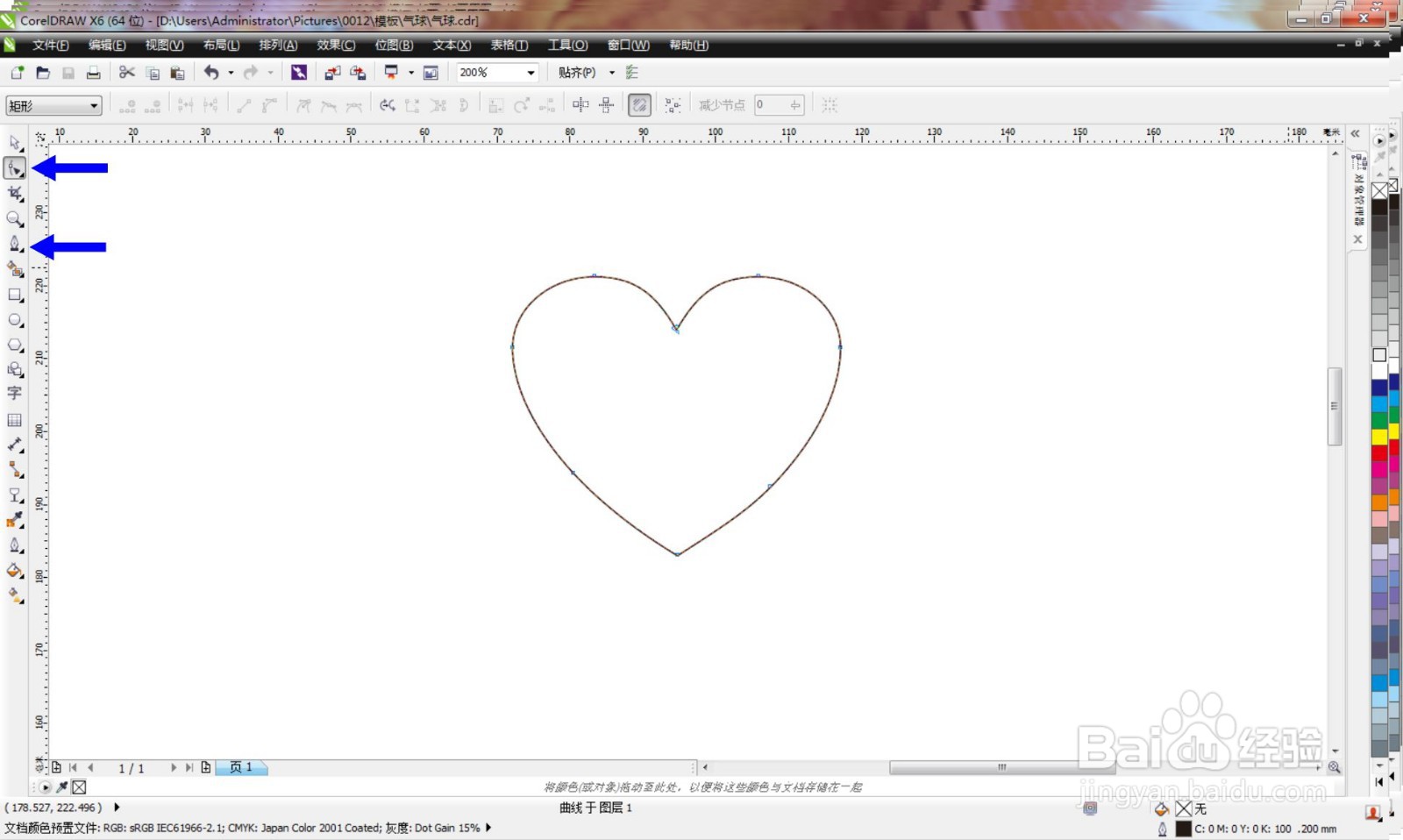The image size is (1403, 840).
Task: Click Reverse Direction in property bar
Action: coord(387,105)
